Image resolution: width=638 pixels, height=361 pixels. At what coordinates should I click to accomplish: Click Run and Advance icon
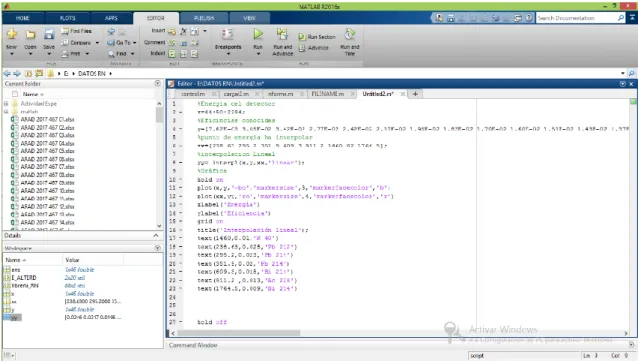[x=282, y=34]
